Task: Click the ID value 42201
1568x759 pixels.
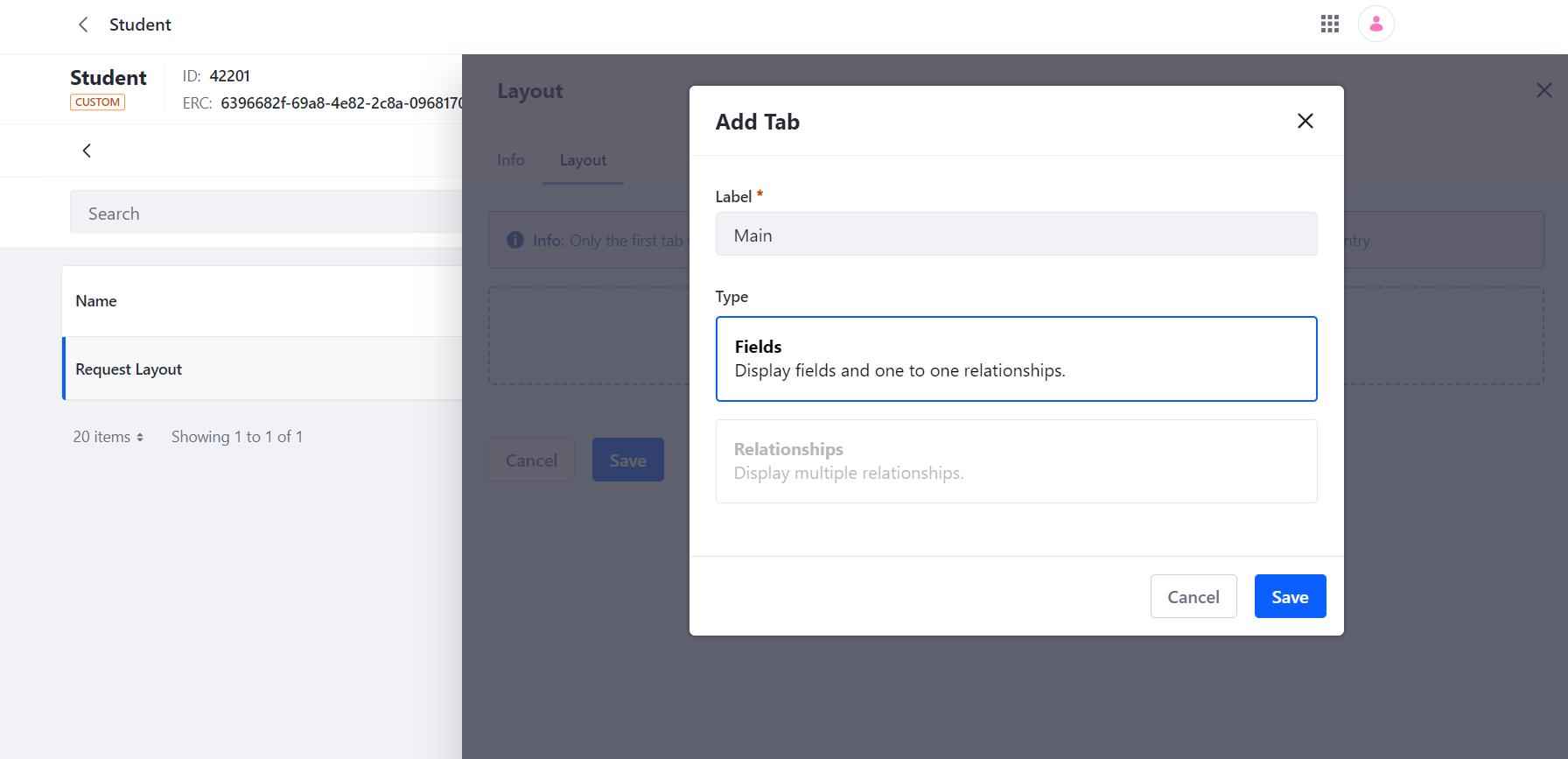Action: point(230,76)
